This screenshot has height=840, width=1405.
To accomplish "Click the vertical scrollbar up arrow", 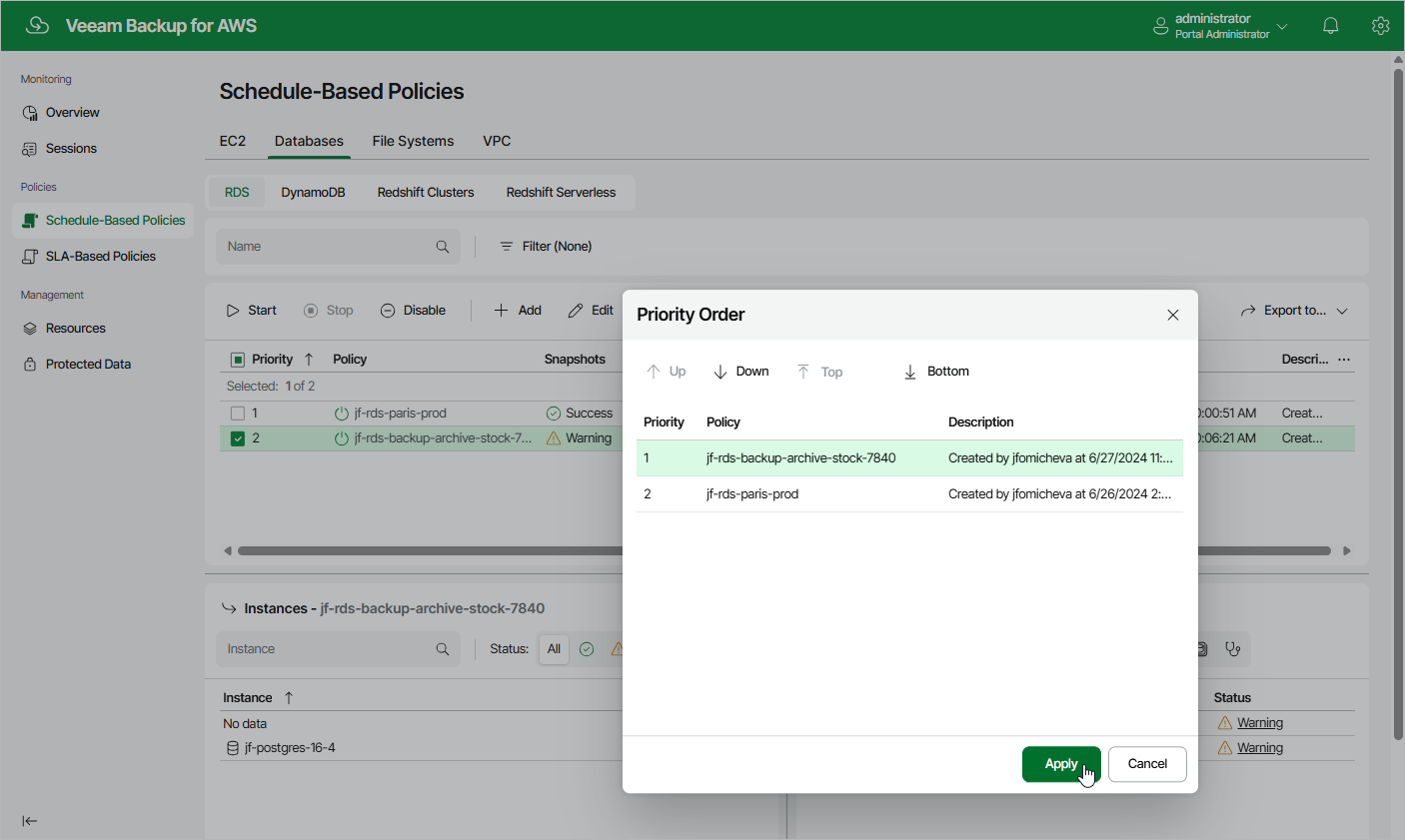I will pos(1398,60).
